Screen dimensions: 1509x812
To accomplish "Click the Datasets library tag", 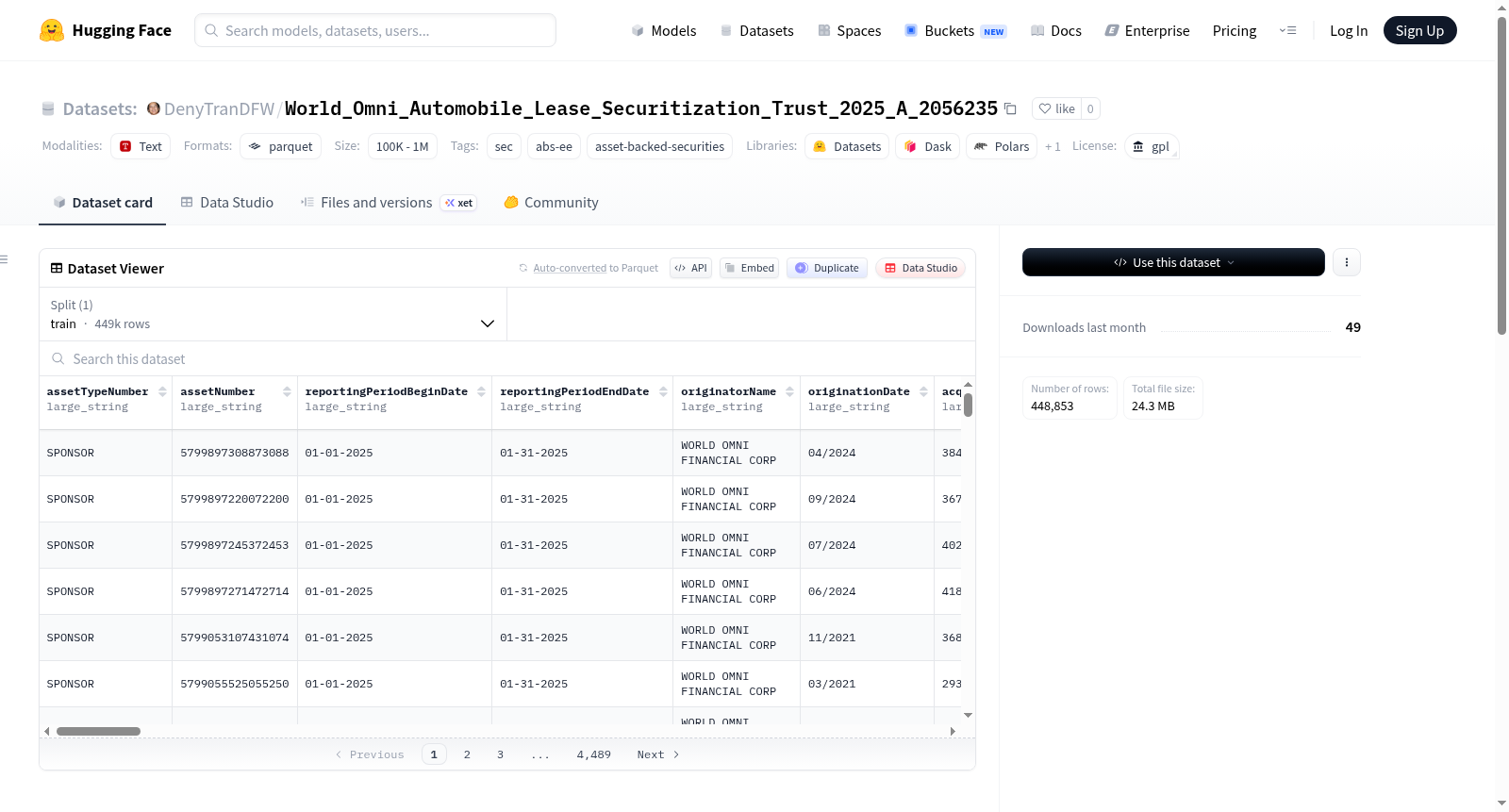I will pyautogui.click(x=847, y=146).
